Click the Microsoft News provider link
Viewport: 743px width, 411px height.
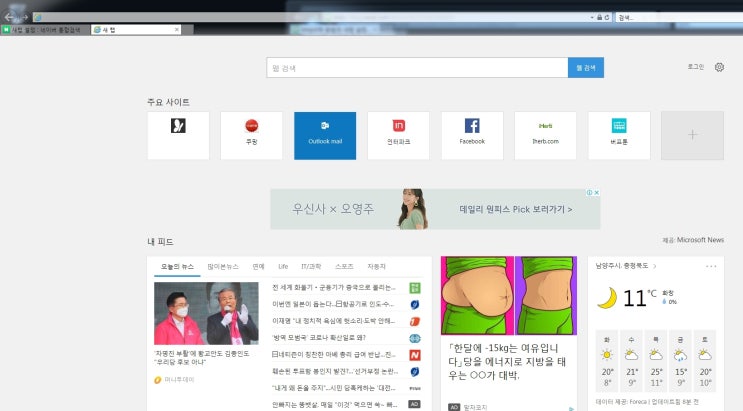[x=700, y=240]
